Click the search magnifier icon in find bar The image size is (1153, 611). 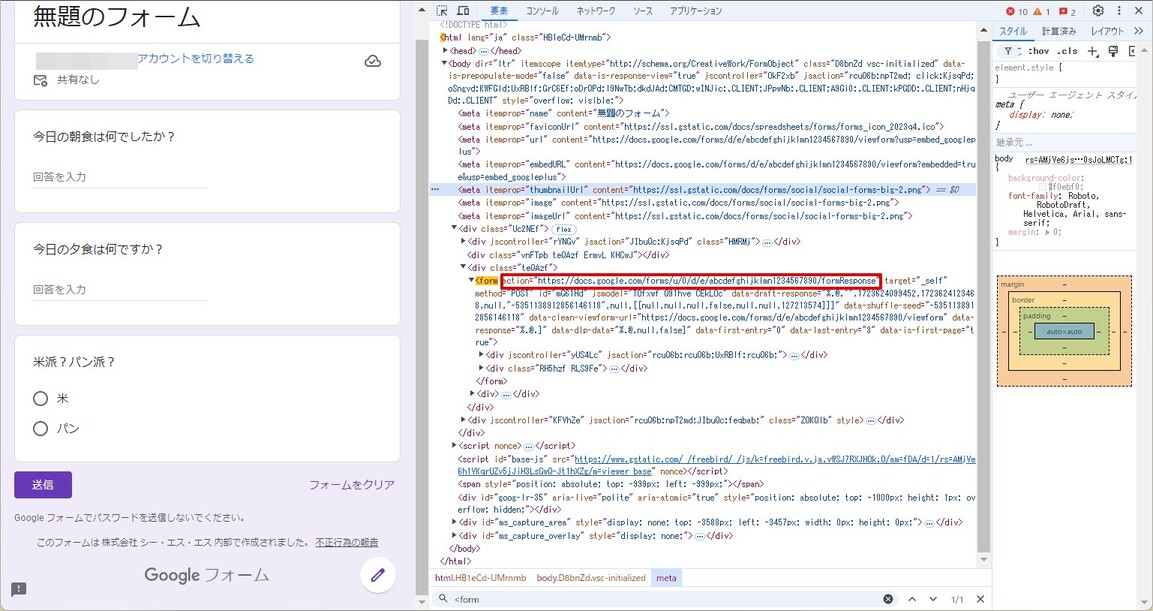coord(443,599)
